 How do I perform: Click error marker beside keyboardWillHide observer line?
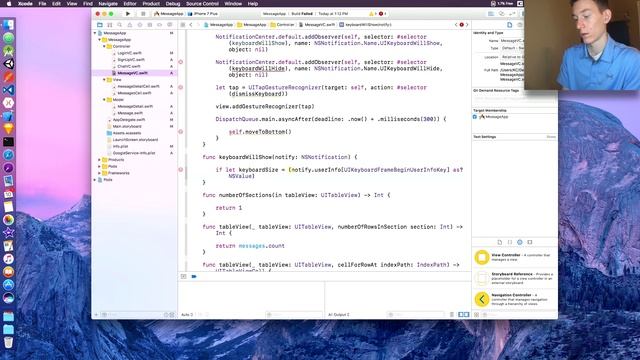[181, 62]
